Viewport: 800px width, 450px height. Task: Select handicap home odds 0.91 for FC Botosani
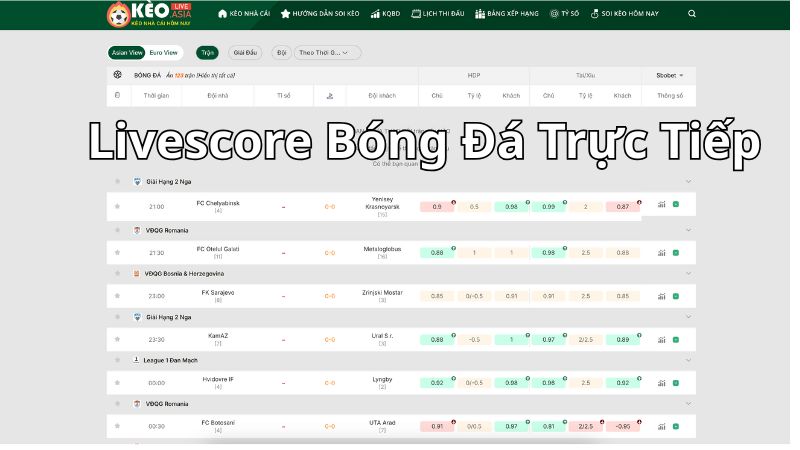click(437, 427)
